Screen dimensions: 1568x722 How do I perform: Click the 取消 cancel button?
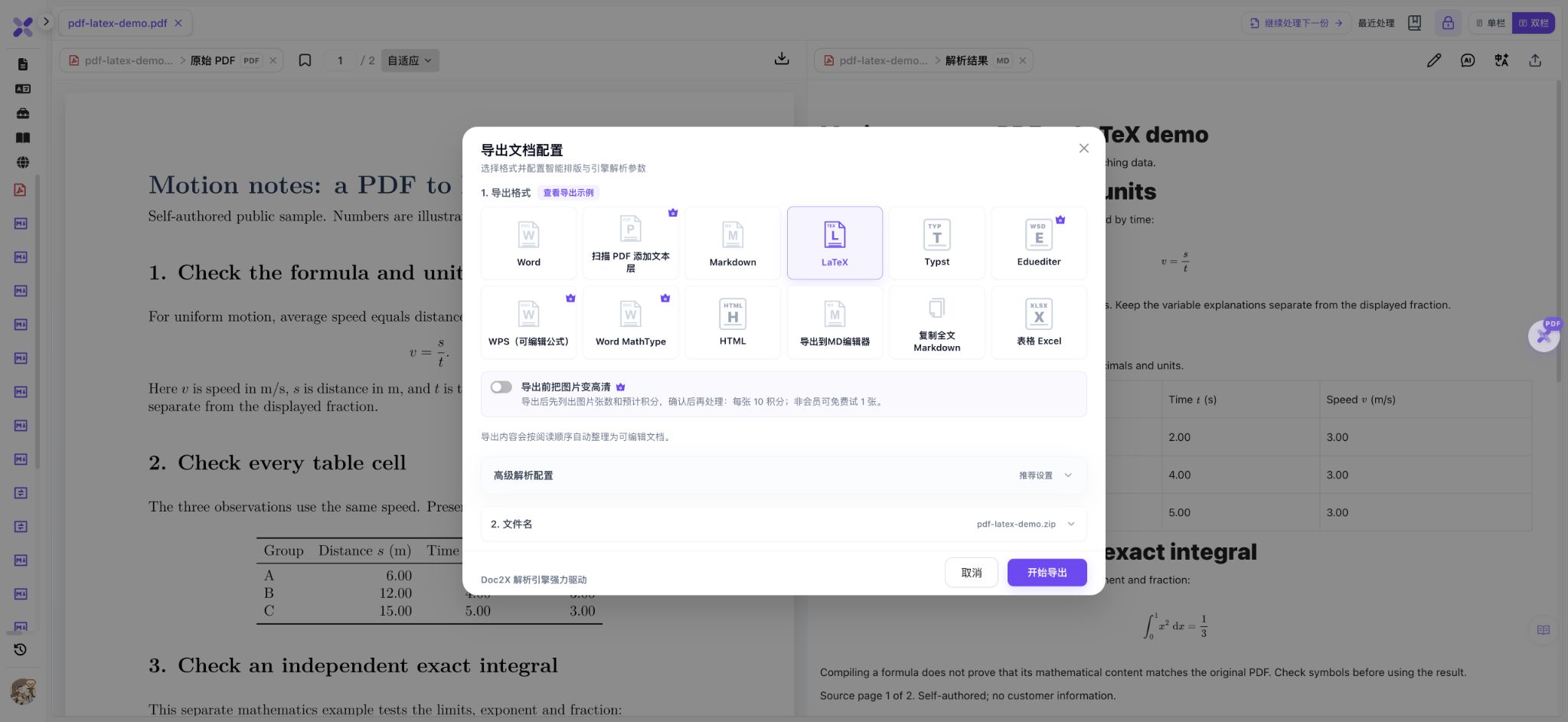click(x=971, y=573)
